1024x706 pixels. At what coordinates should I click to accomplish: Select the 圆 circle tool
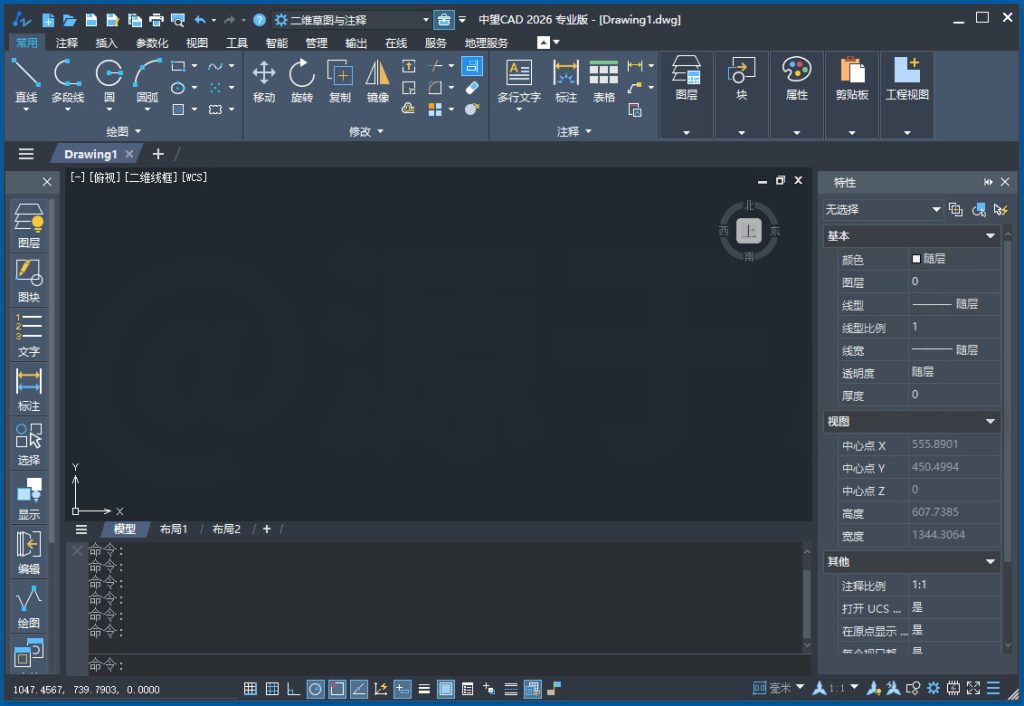(x=109, y=80)
